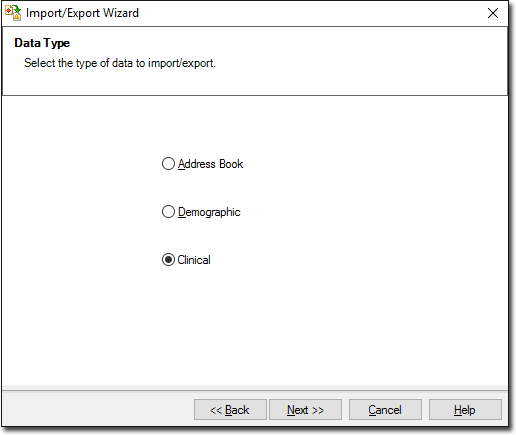Click the Data Type heading
Viewport: 516px width, 435px height.
[42, 43]
